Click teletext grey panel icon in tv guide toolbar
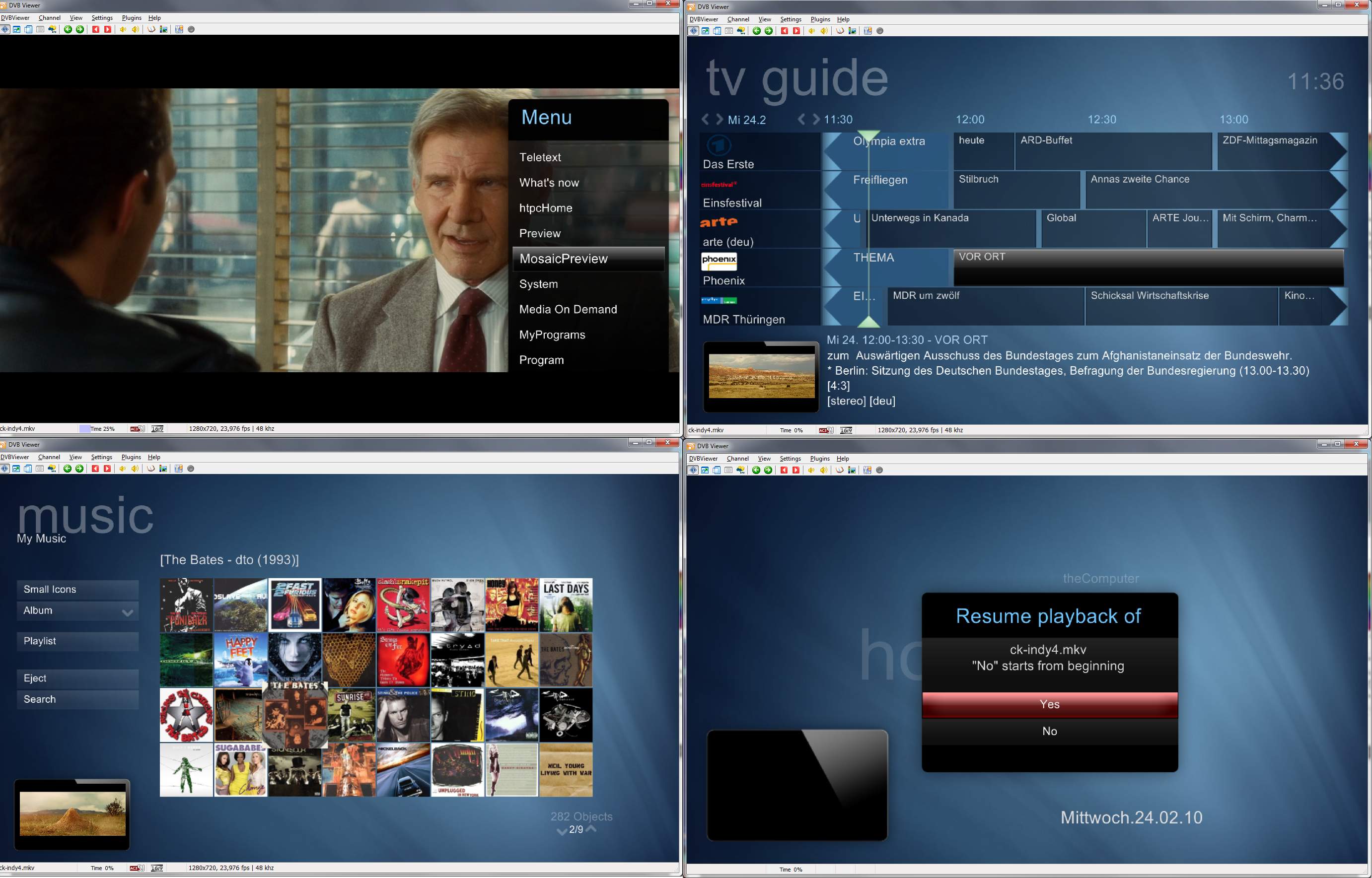This screenshot has width=1372, height=878. [x=729, y=31]
